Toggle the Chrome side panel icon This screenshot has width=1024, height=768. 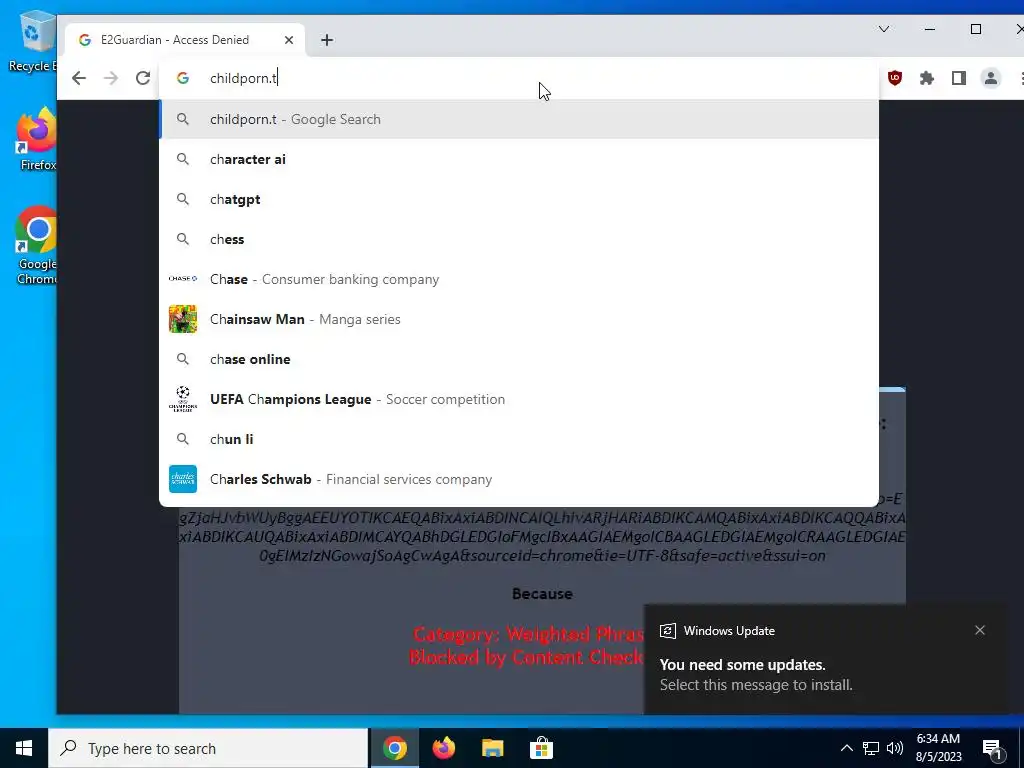pos(959,78)
